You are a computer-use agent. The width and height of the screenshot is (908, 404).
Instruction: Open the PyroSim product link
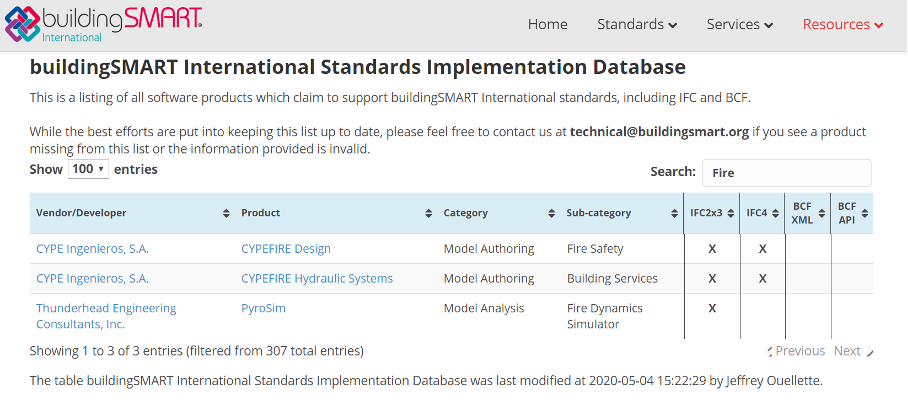pos(263,309)
